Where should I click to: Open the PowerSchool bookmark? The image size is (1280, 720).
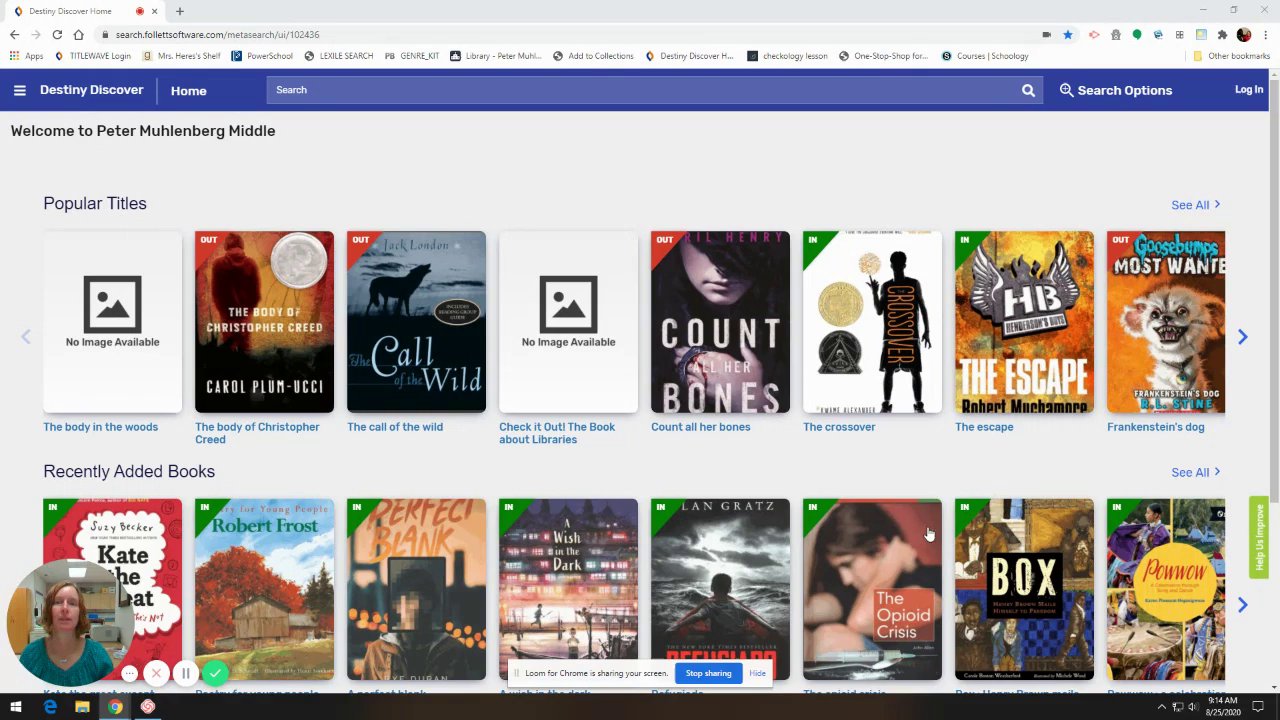[x=263, y=56]
